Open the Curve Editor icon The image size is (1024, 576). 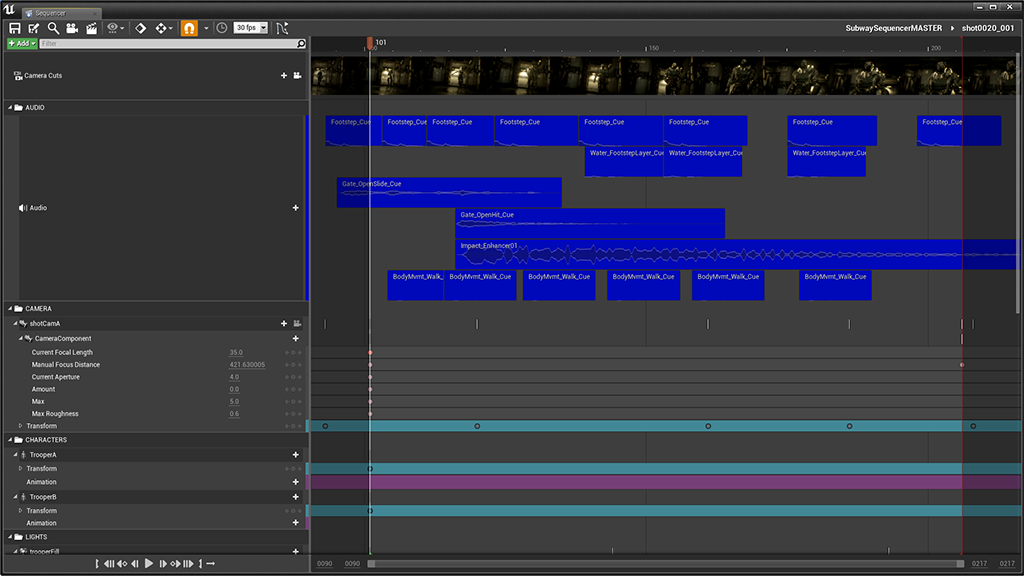[282, 28]
